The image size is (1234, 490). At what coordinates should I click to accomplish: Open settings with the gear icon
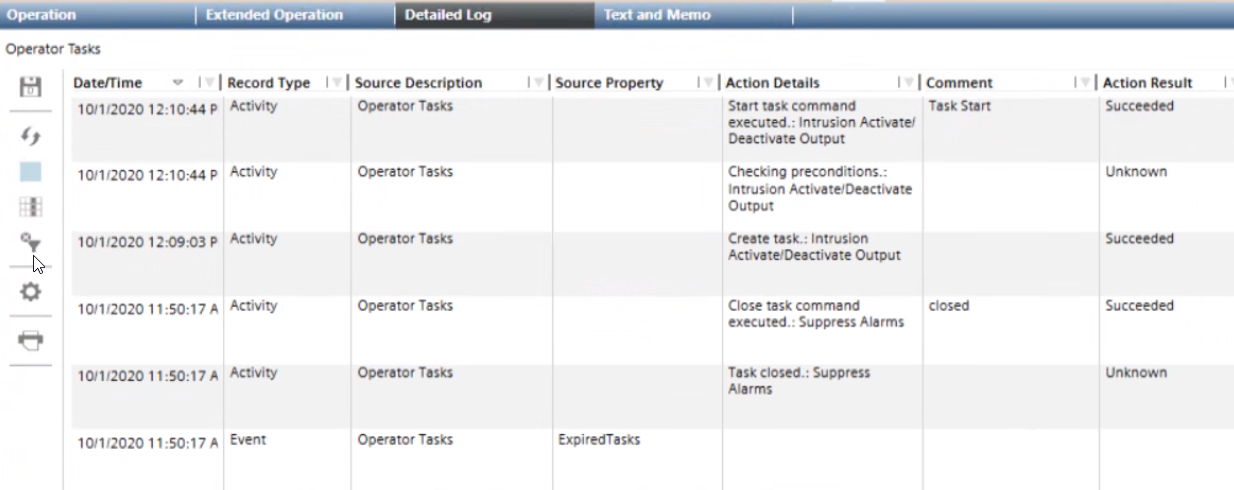[x=31, y=292]
